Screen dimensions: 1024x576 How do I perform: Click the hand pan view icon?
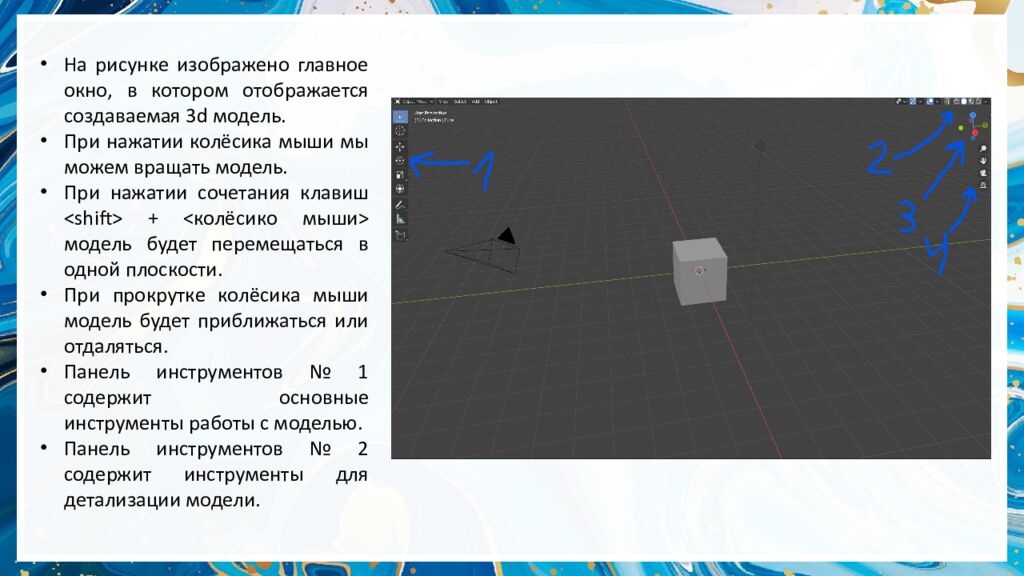click(x=984, y=160)
